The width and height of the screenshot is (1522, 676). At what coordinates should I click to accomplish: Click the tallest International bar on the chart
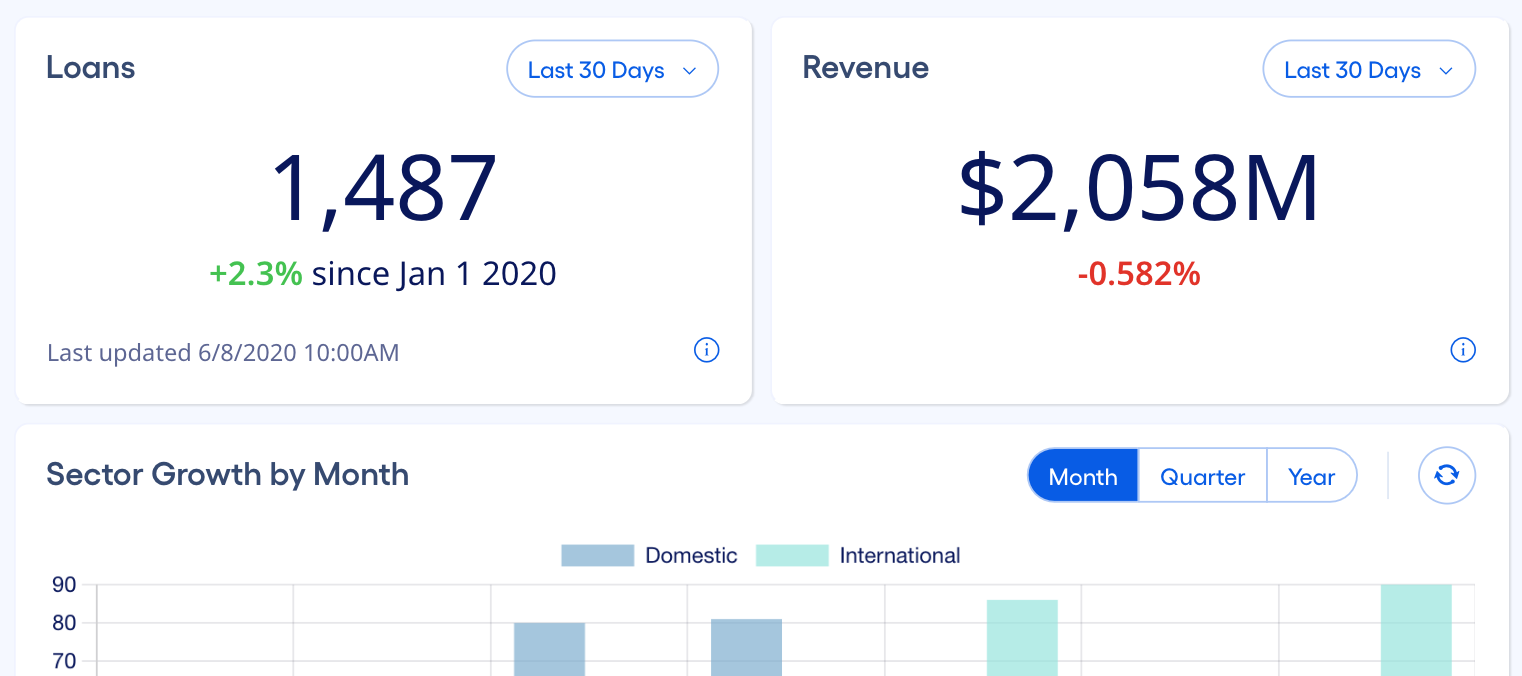coord(1416,630)
